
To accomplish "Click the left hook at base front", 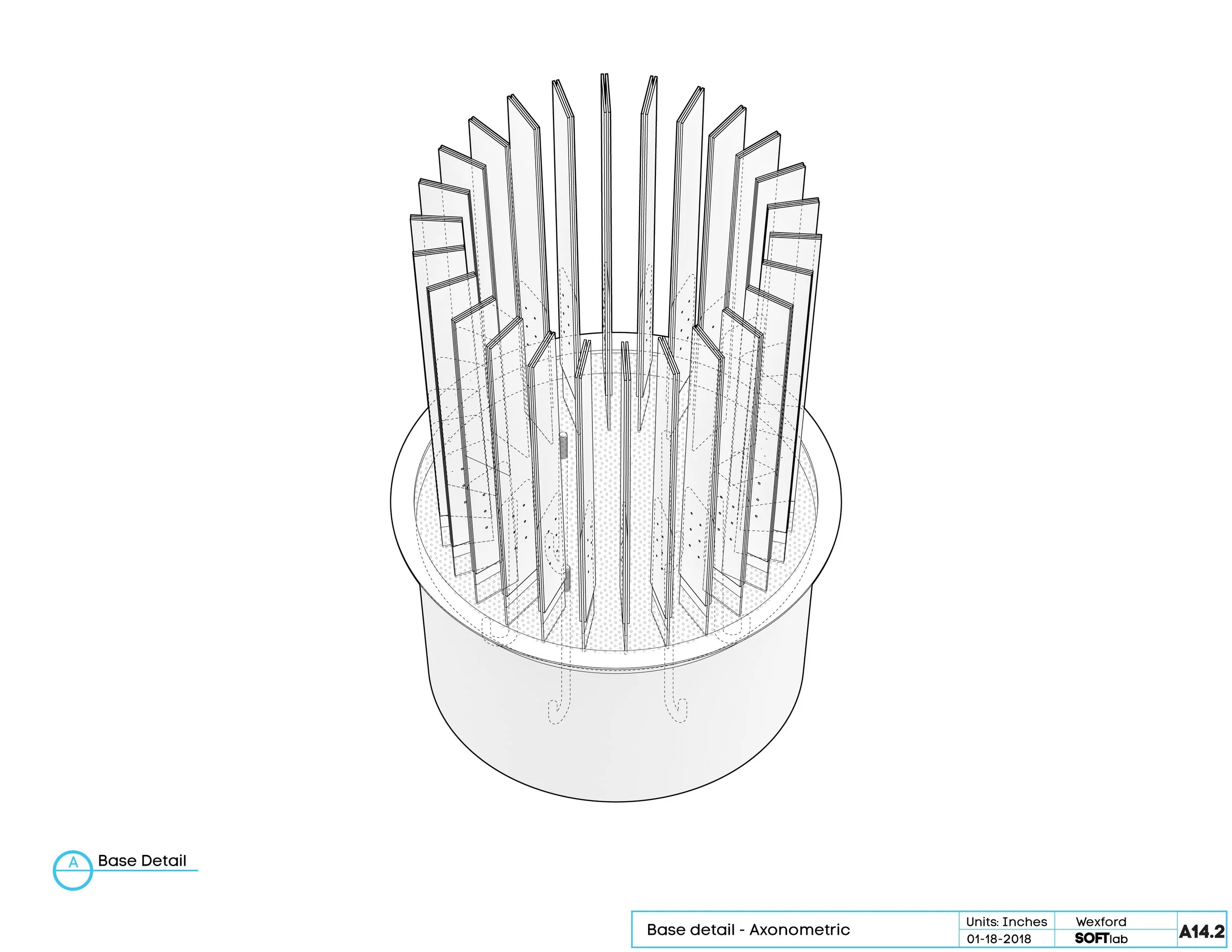I will click(558, 712).
